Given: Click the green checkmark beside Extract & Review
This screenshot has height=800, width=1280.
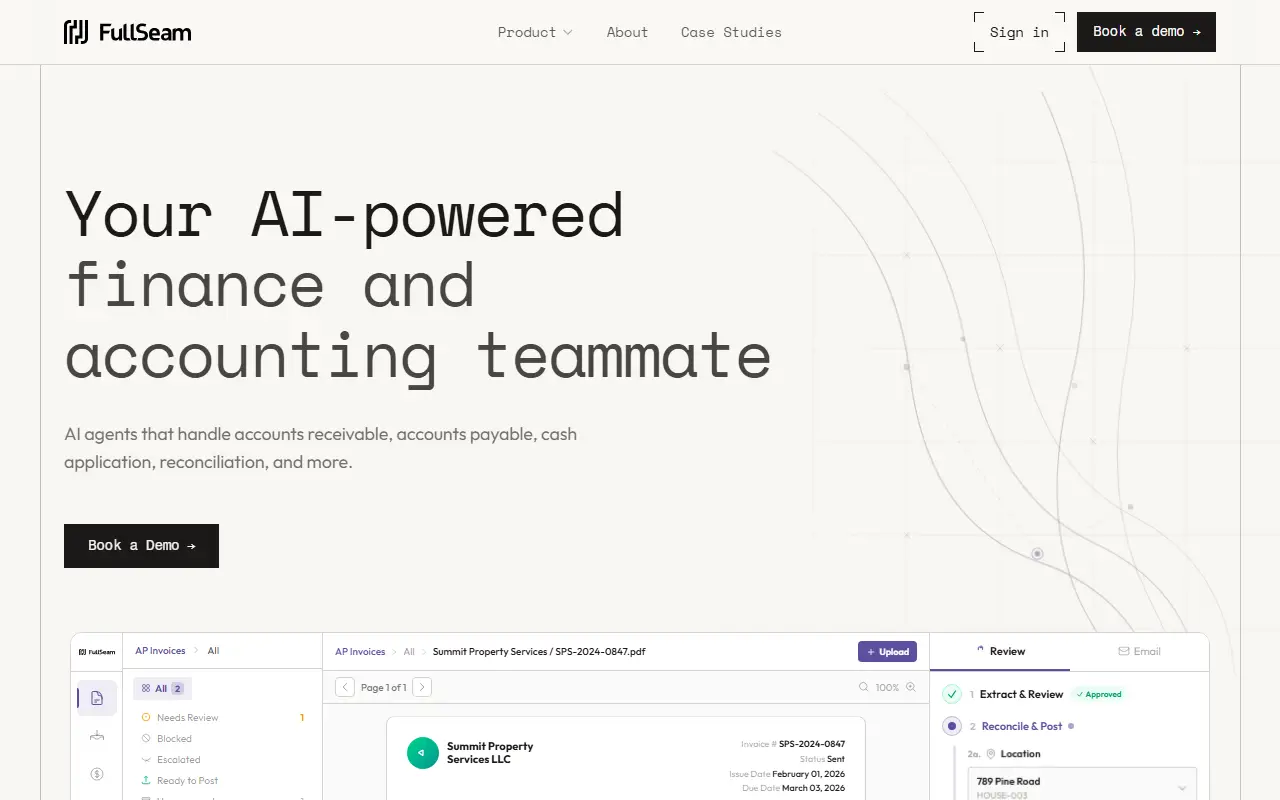Looking at the screenshot, I should (x=952, y=694).
